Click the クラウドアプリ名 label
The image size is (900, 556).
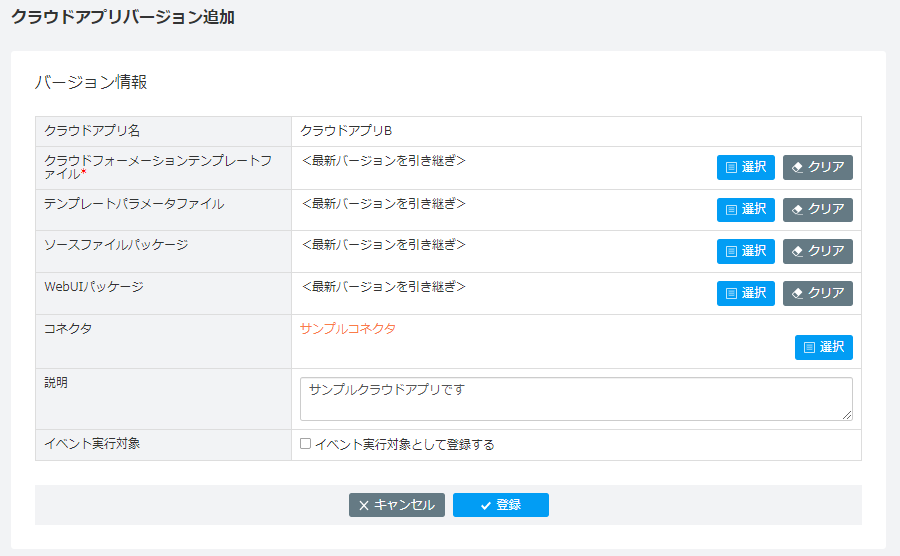pyautogui.click(x=92, y=131)
